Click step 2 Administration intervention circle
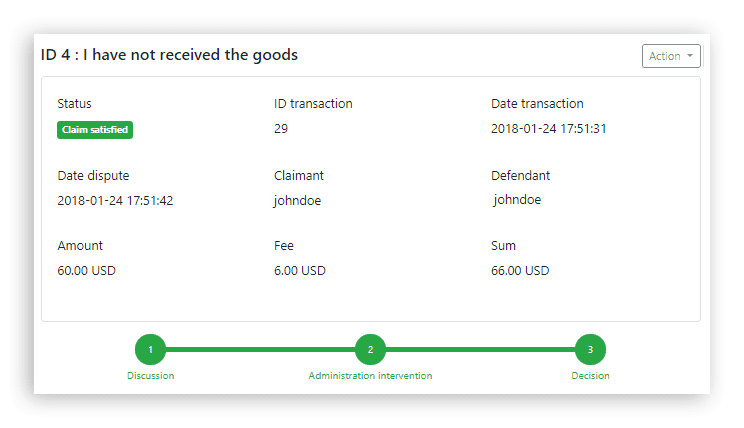This screenshot has height=428, width=744. (370, 349)
